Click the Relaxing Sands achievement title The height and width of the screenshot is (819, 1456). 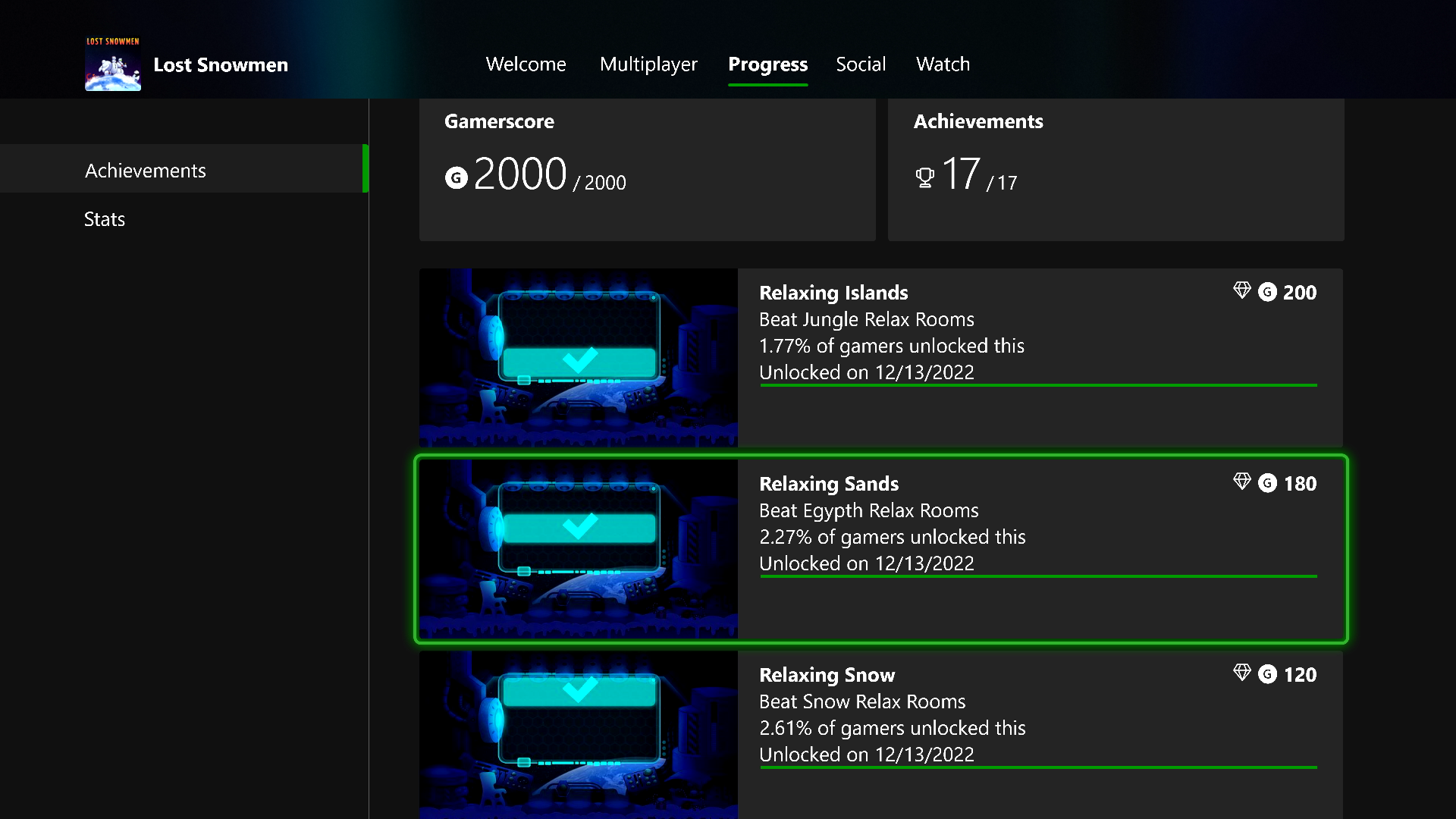tap(829, 484)
